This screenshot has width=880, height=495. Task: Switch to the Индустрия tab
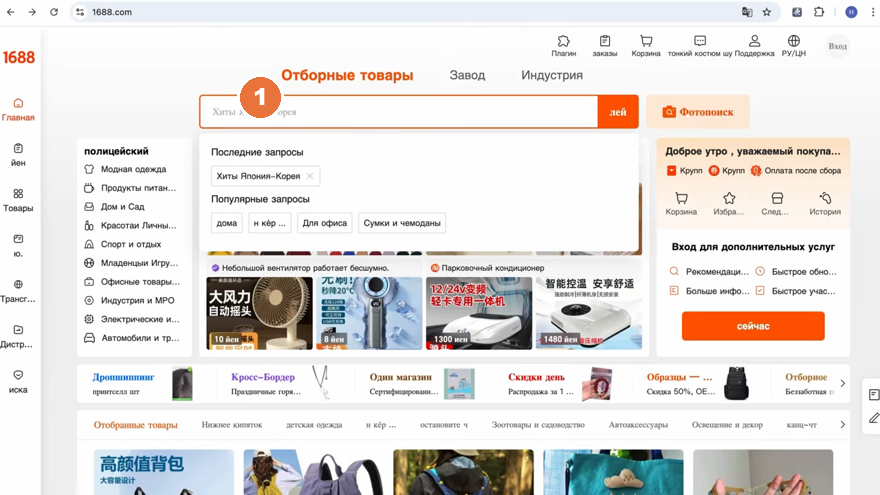552,75
